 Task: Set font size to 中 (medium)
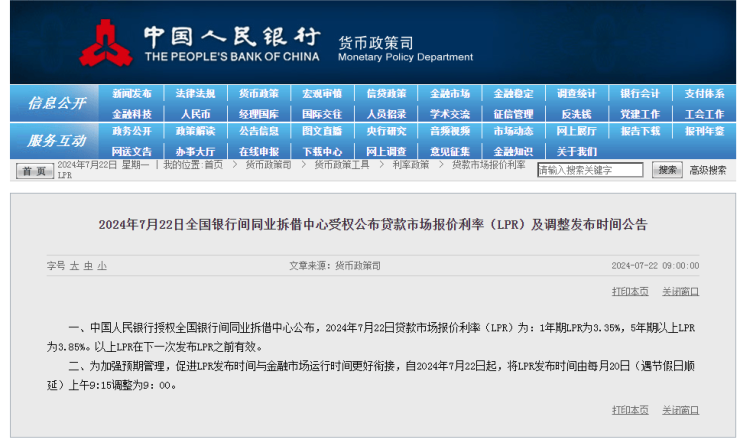87,266
